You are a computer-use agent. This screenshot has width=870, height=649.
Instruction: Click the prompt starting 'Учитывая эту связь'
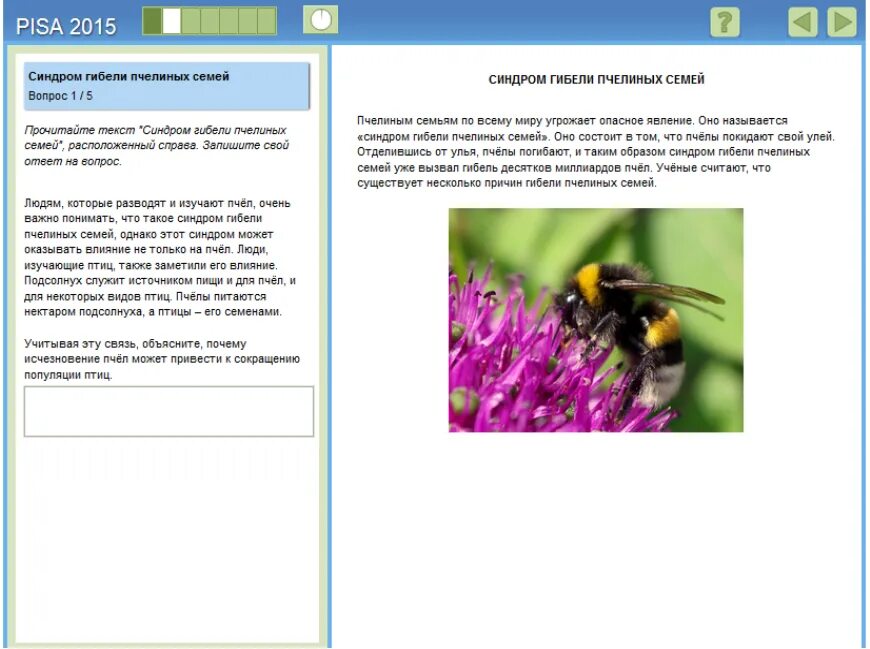(x=162, y=359)
